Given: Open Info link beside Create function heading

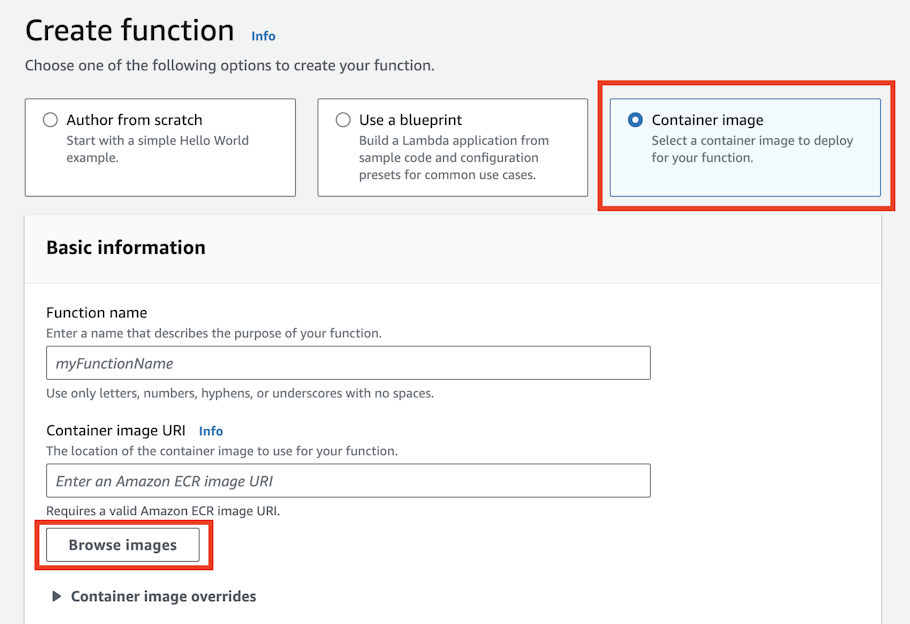Looking at the screenshot, I should click(x=263, y=36).
